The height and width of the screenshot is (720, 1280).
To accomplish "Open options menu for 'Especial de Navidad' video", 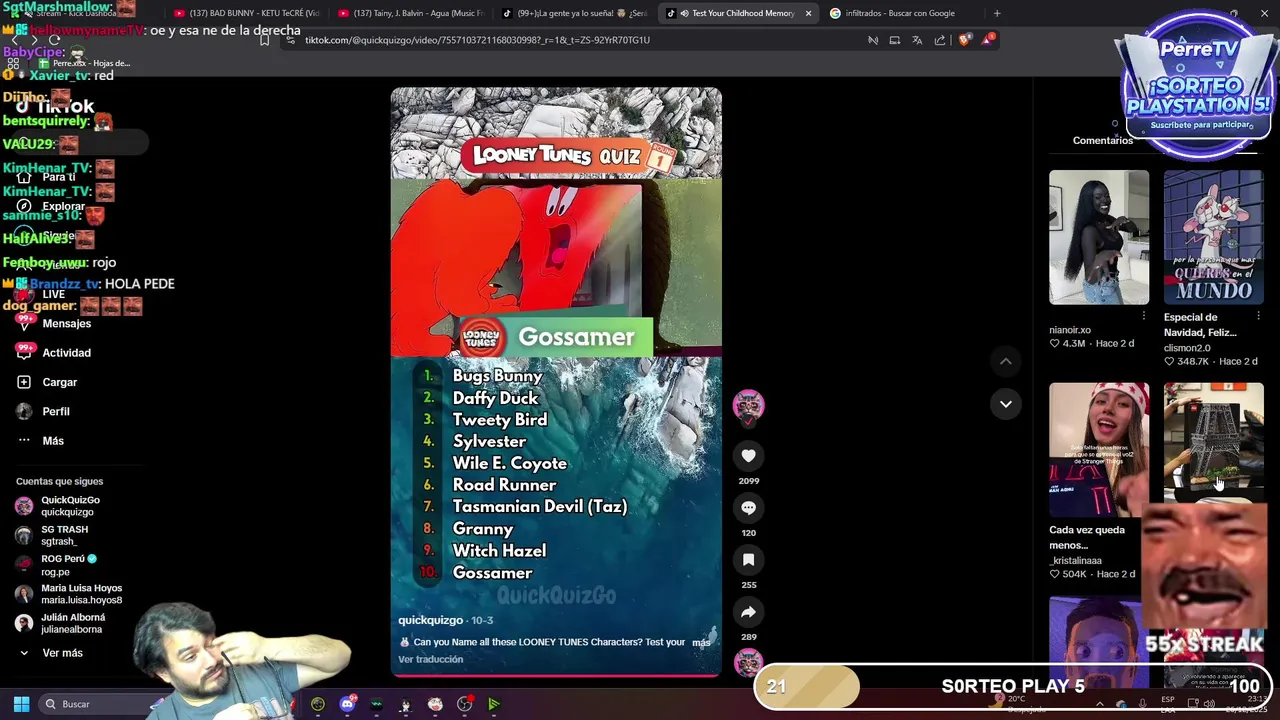I will point(1258,316).
